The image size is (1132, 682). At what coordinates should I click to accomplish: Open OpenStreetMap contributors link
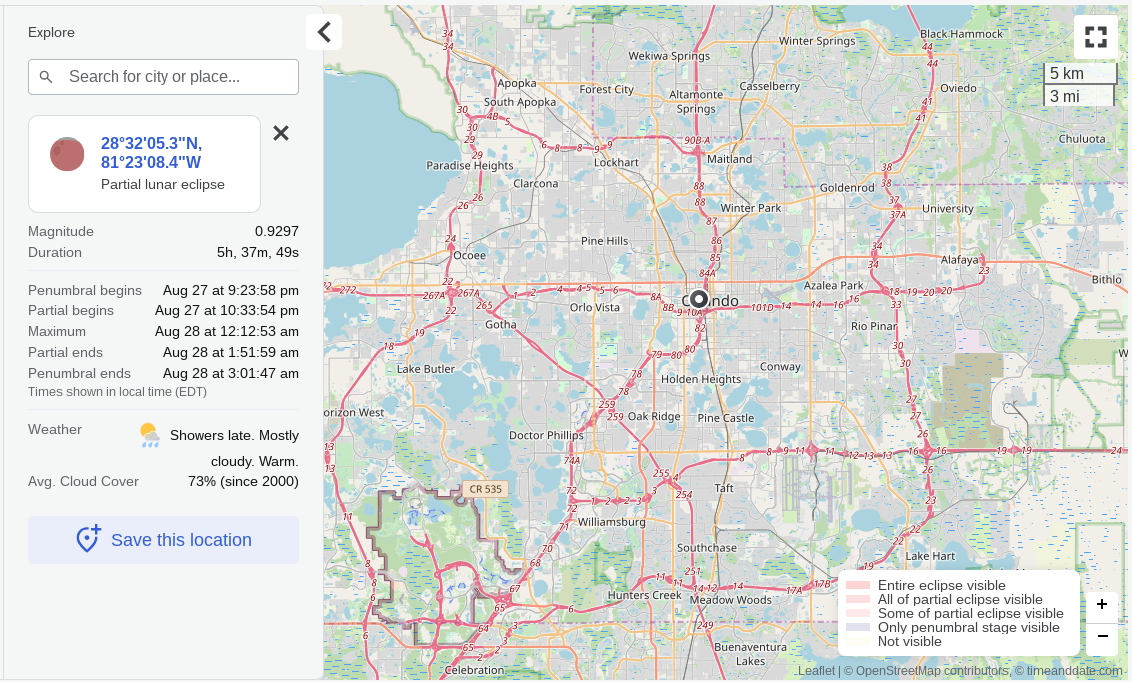click(931, 670)
